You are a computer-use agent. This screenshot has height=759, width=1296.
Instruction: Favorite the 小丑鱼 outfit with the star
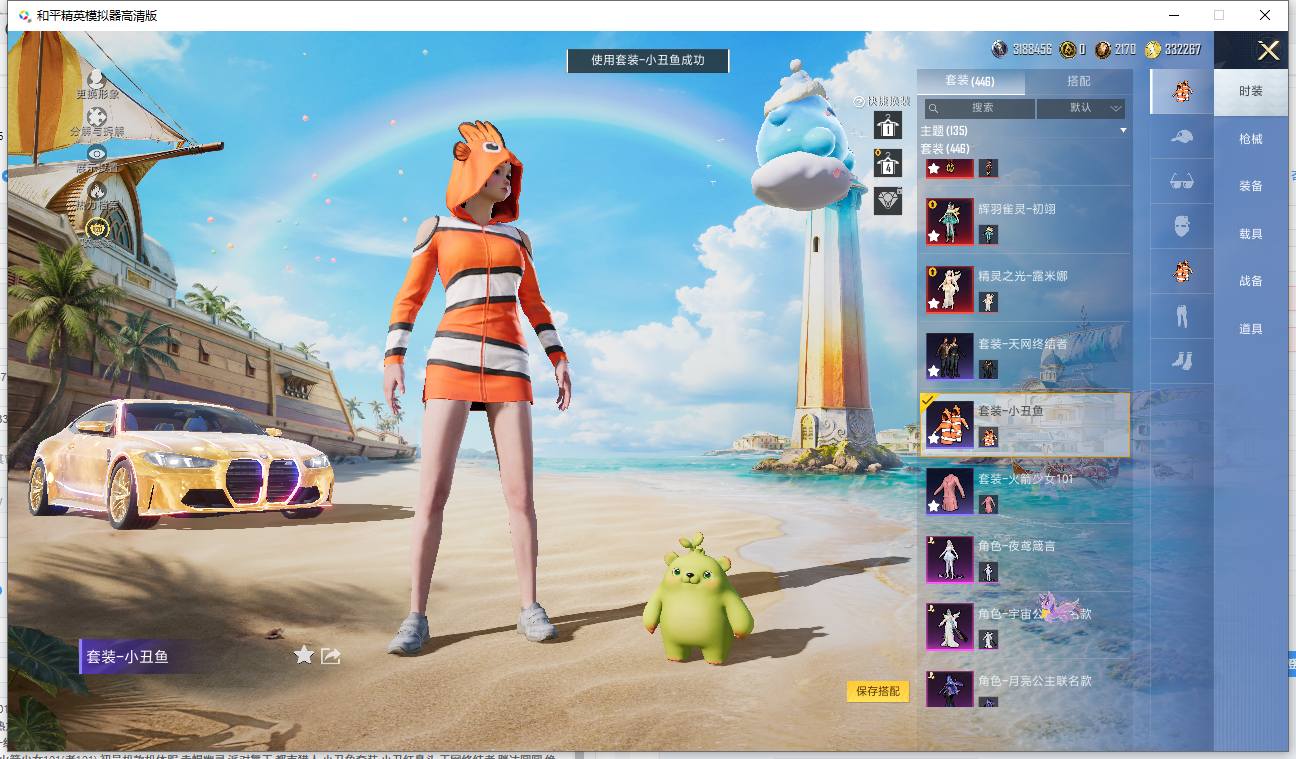coord(304,655)
